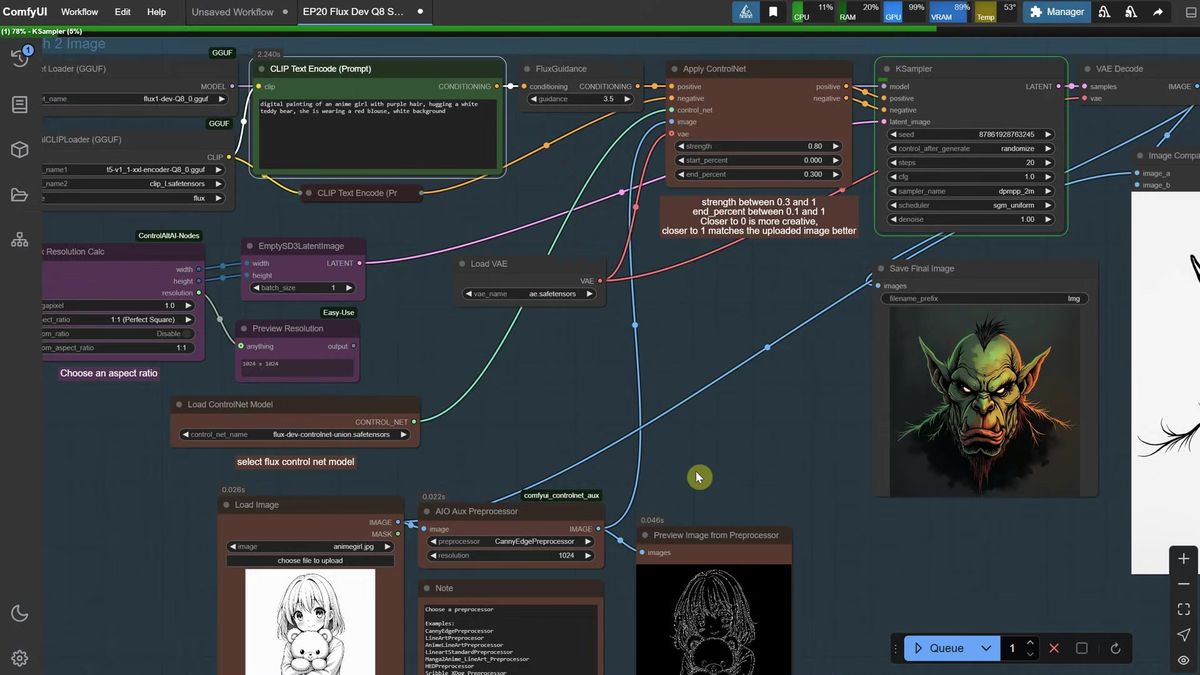1200x675 pixels.
Task: Click the first share icon after Manager
Action: (1105, 12)
